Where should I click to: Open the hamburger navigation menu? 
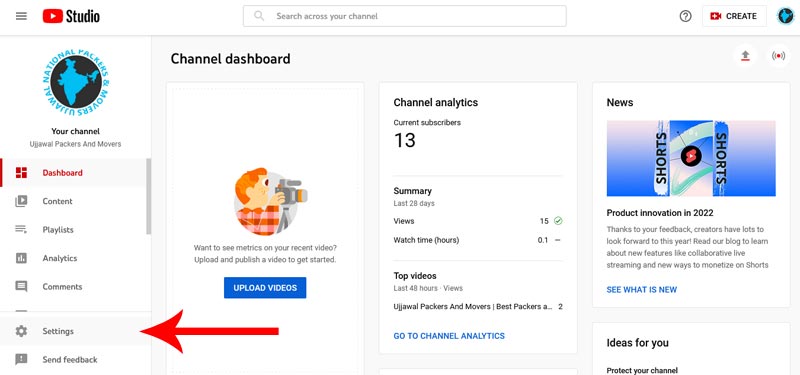21,16
